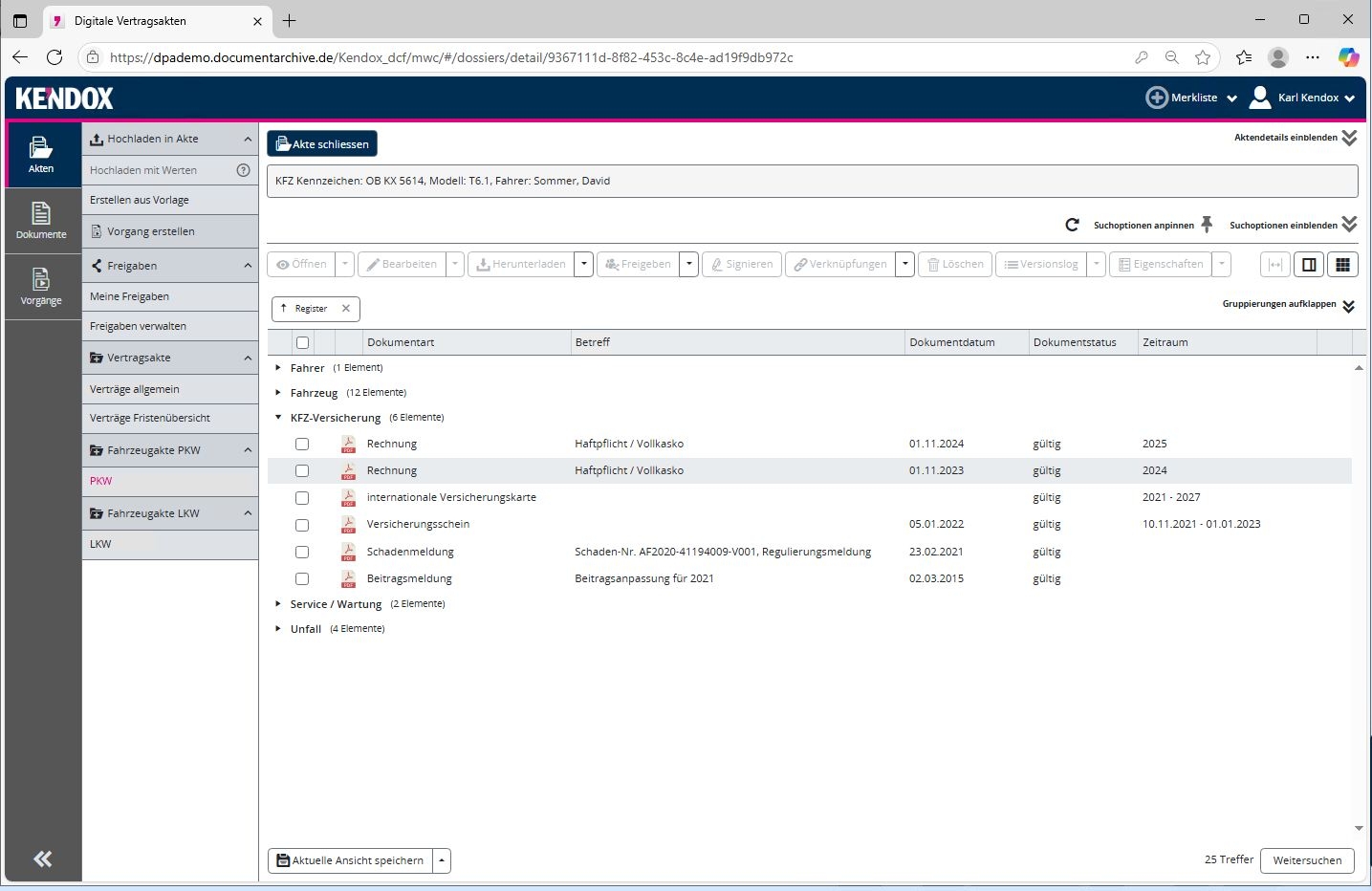
Task: Expand the Fahrzeug group with 12 elements
Action: (x=278, y=393)
